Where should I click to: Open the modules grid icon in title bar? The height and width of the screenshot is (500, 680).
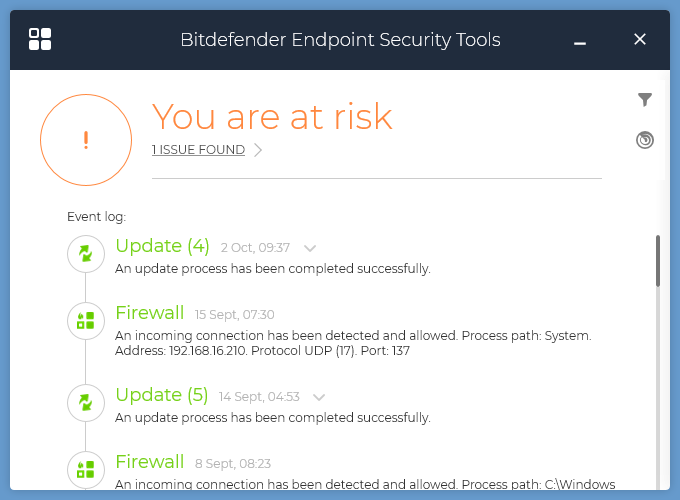pyautogui.click(x=40, y=39)
